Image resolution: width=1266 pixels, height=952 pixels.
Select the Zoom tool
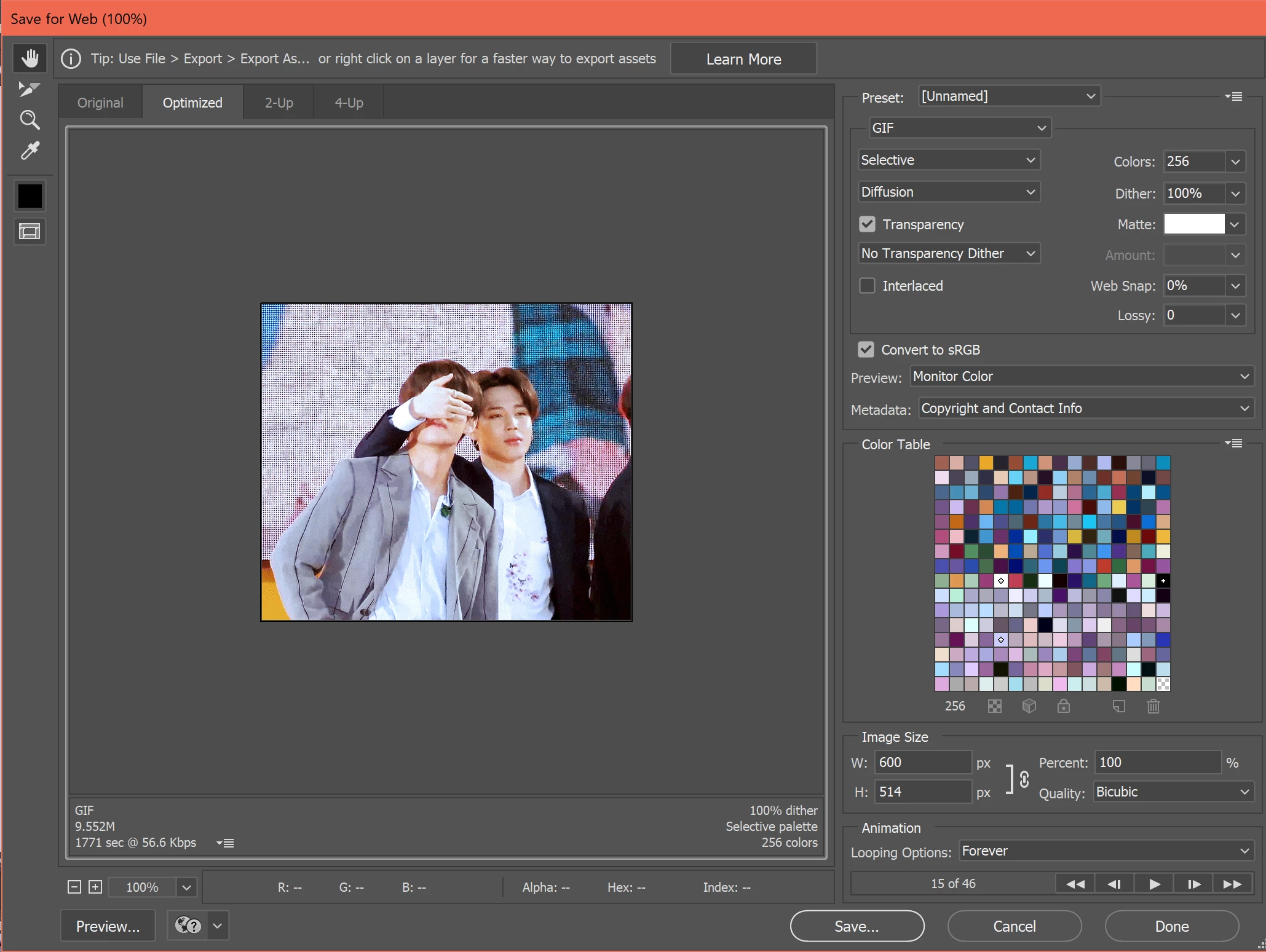point(30,120)
